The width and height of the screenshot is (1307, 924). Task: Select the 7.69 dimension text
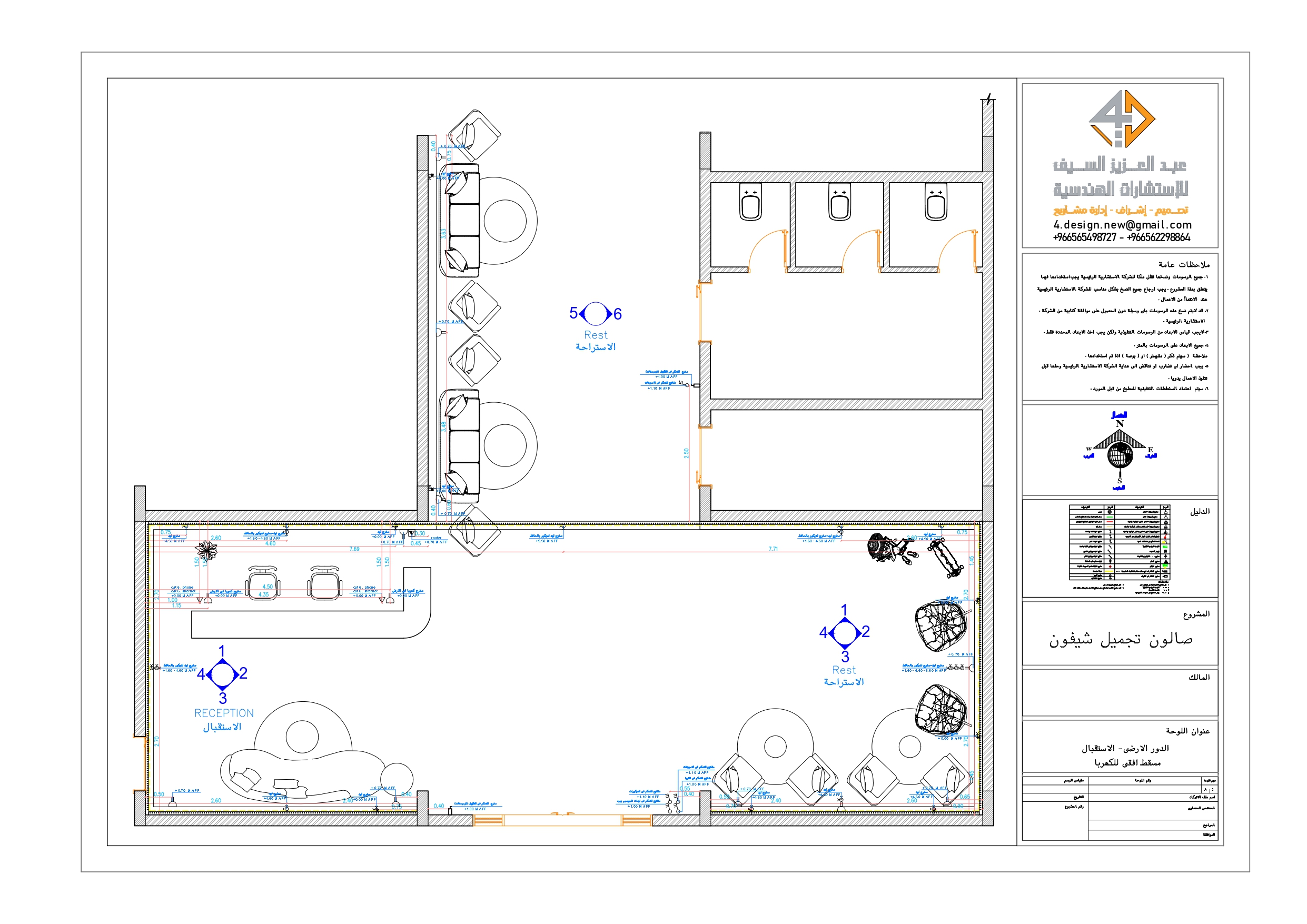tap(354, 549)
